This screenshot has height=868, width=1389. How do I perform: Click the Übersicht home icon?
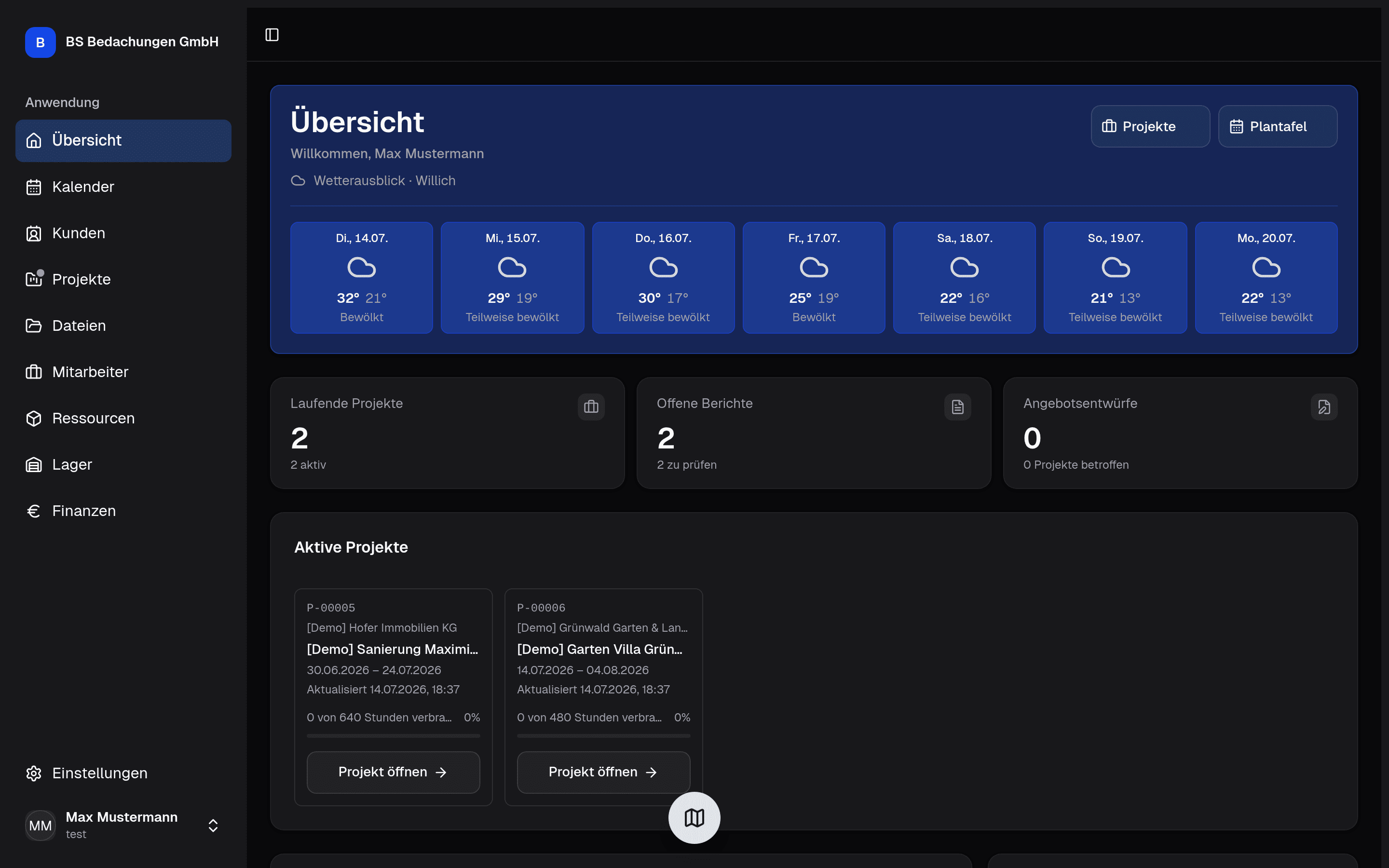tap(34, 141)
